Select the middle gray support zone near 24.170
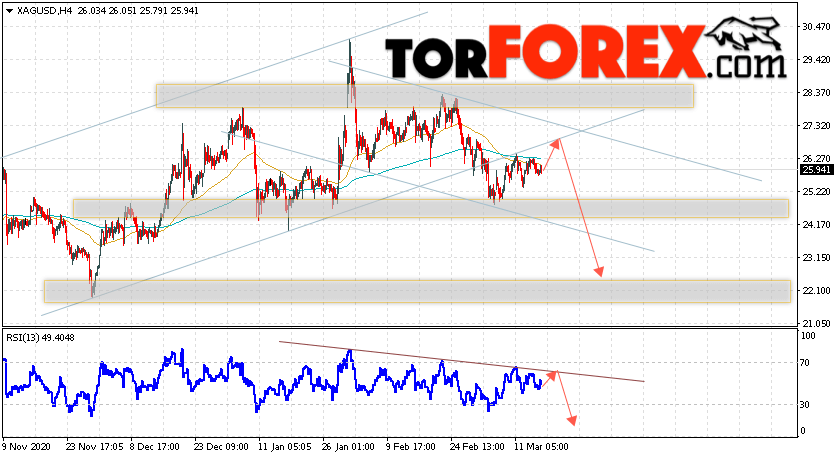The width and height of the screenshot is (838, 458). point(431,208)
